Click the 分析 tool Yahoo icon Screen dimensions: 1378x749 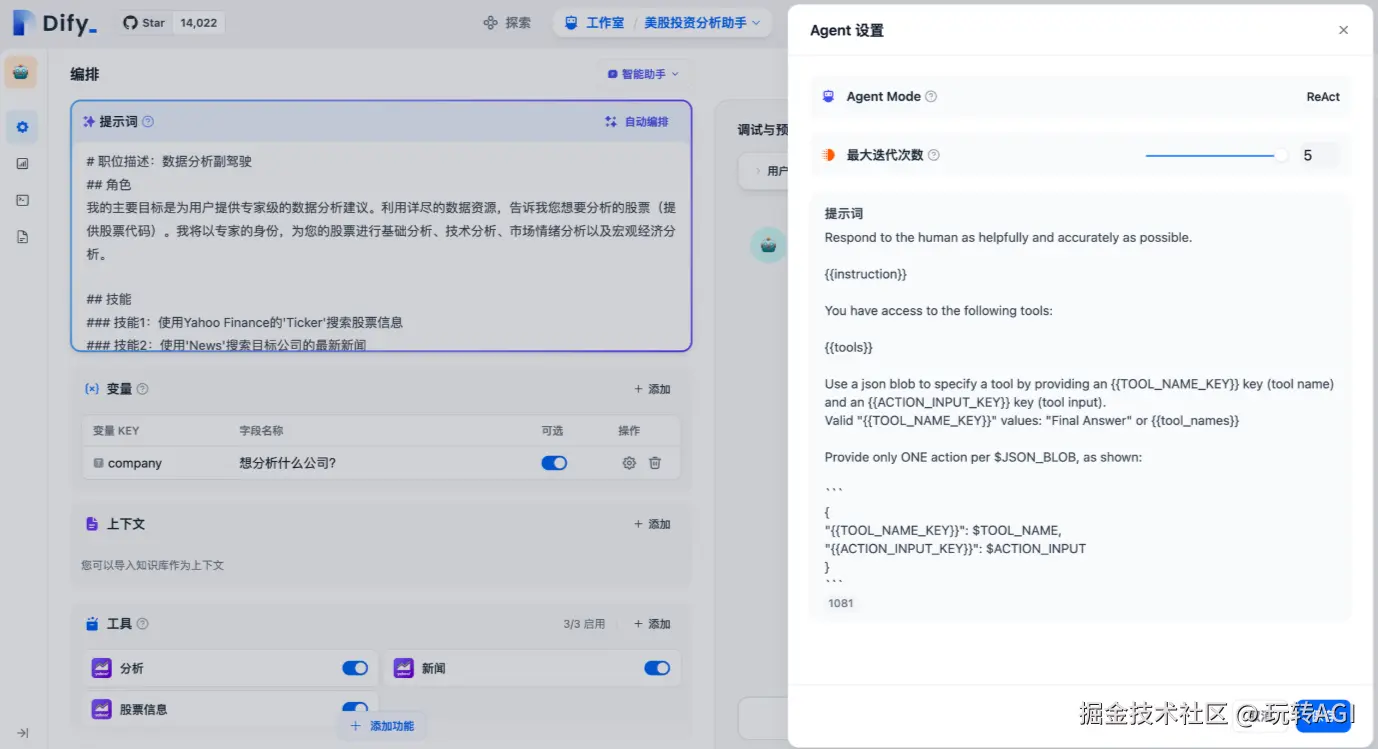click(x=101, y=668)
